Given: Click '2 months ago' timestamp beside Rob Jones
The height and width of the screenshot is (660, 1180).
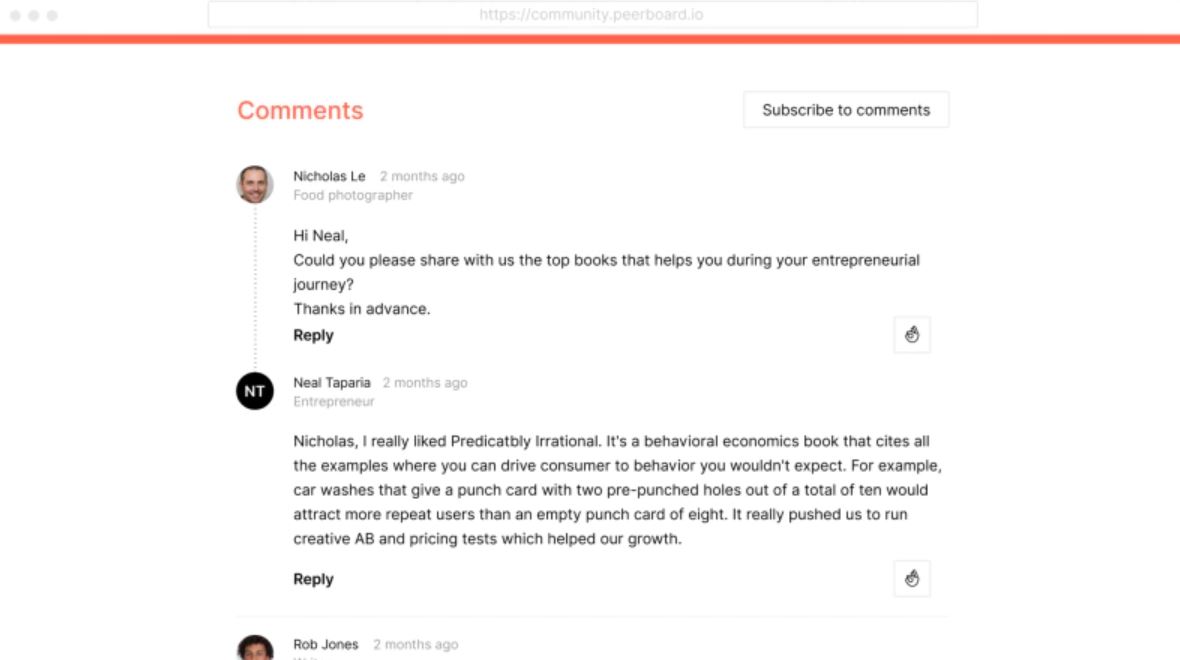Looking at the screenshot, I should [415, 645].
